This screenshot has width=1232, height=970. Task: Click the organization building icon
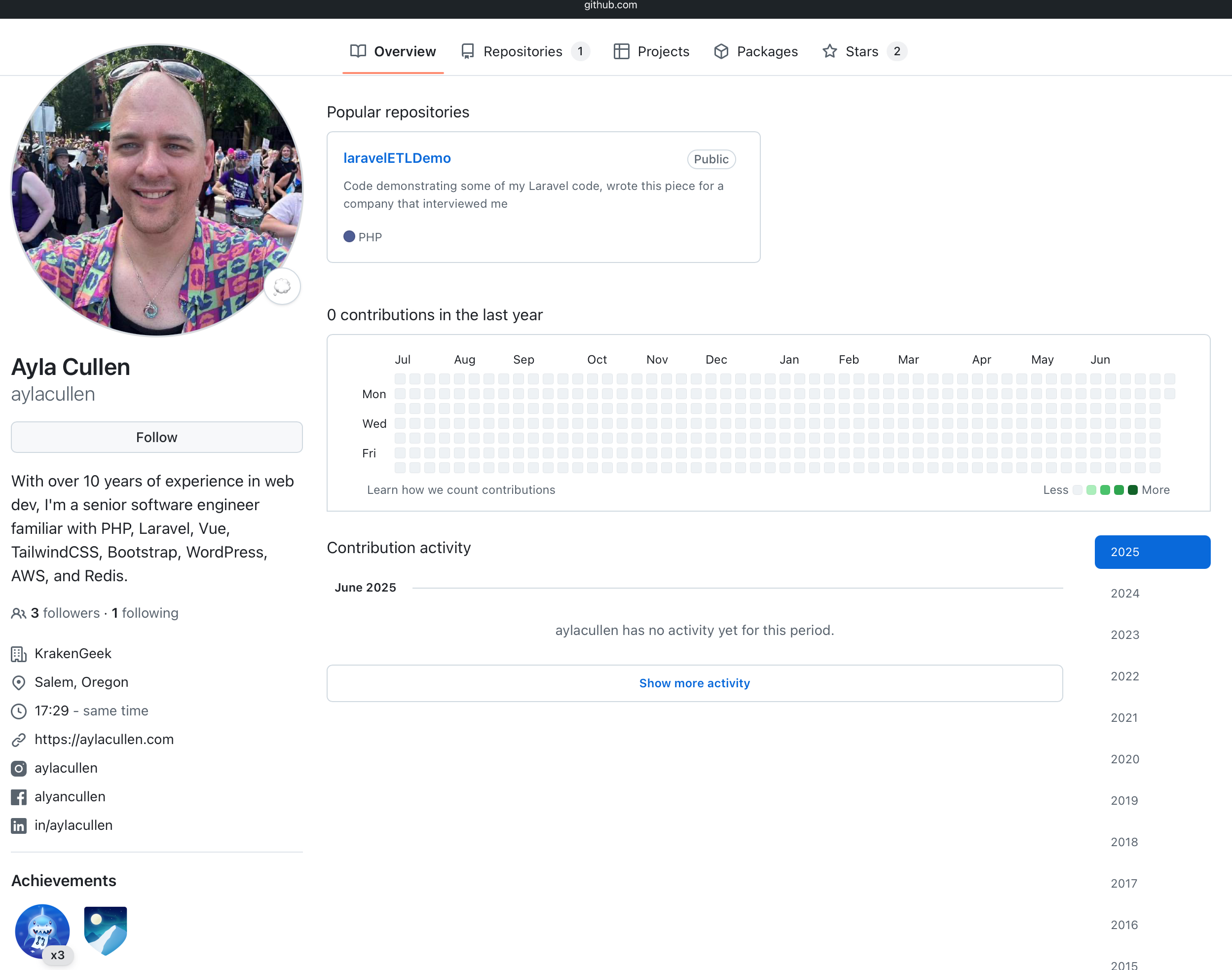[19, 654]
